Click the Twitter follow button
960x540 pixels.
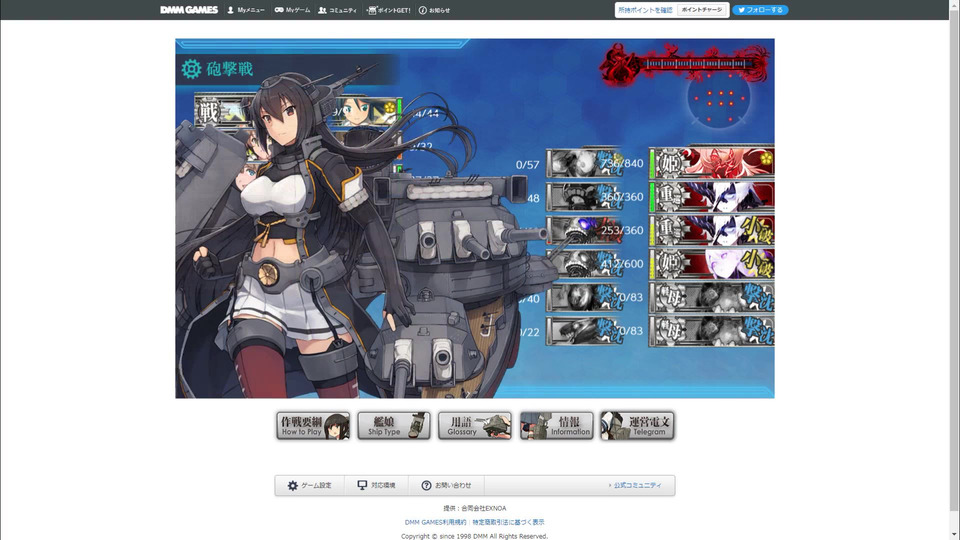click(x=760, y=10)
